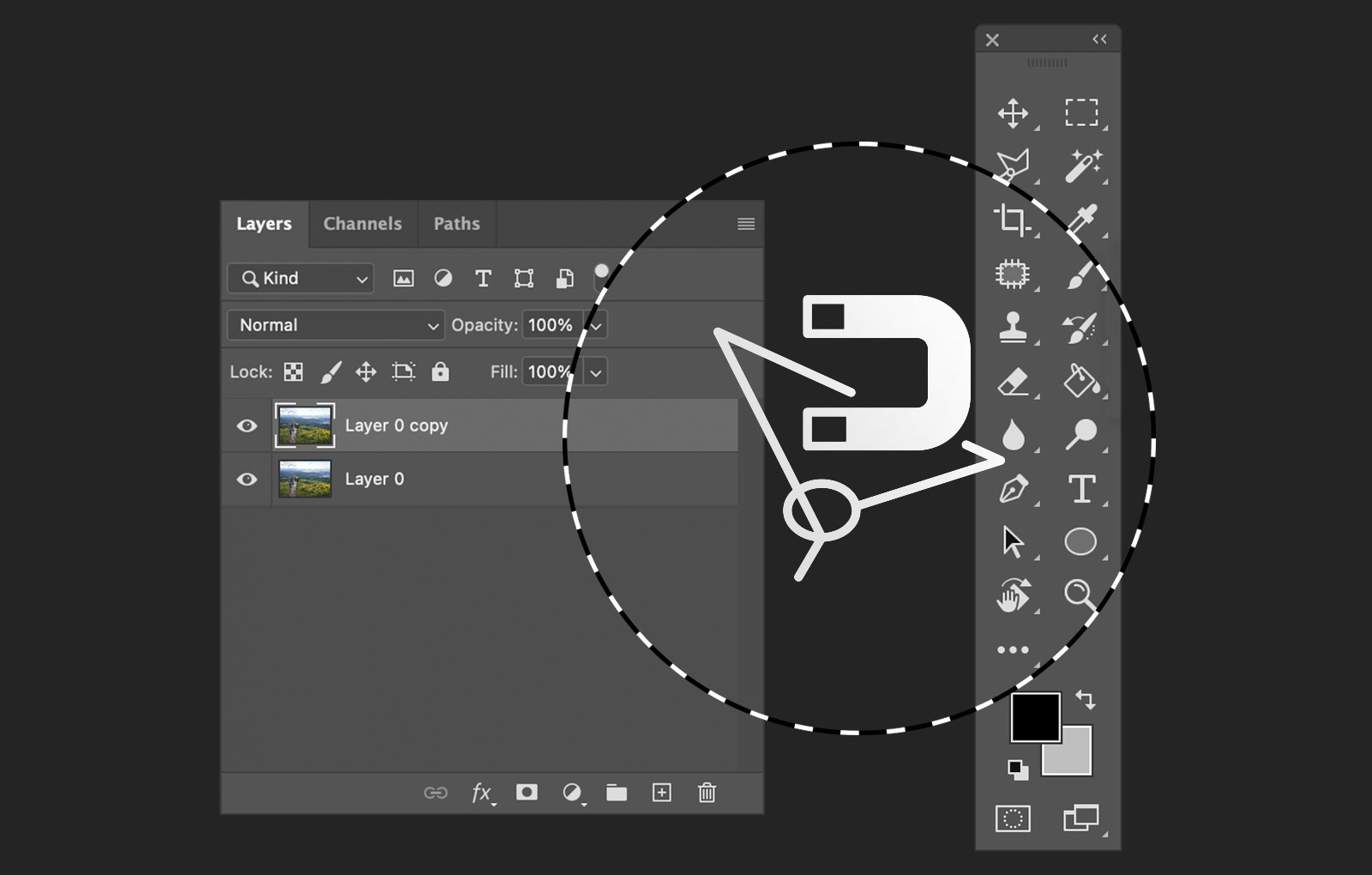Screen dimensions: 1372x875
Task: Open the Edit Toolbar three-dots menu
Action: [x=1013, y=650]
